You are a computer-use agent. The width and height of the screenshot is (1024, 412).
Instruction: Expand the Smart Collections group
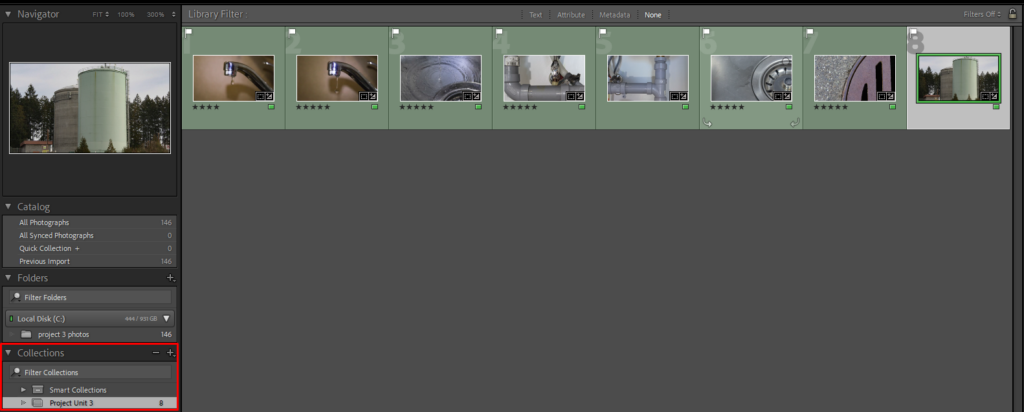(23, 389)
